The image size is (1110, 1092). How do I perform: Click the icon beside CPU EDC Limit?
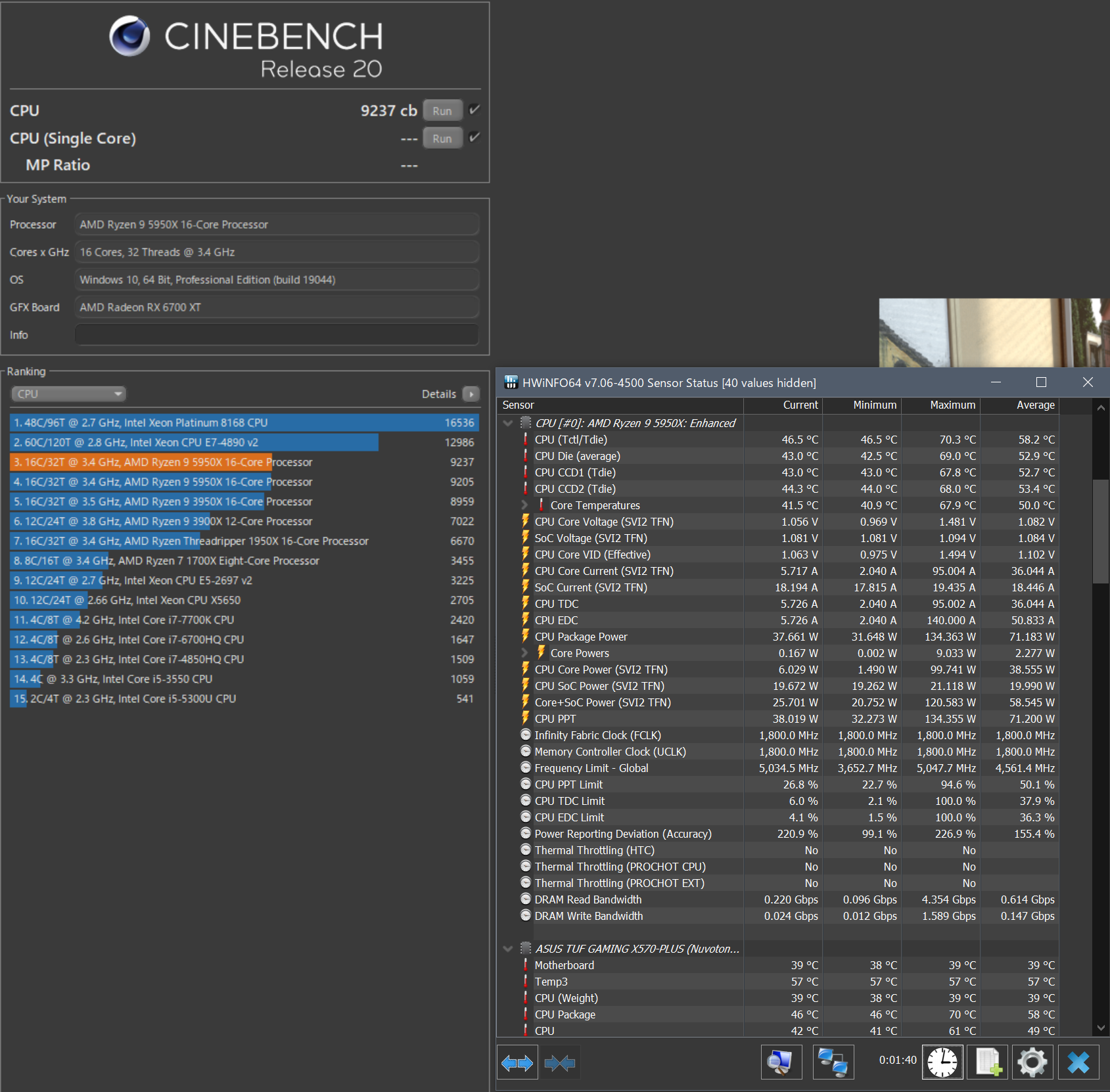526,817
